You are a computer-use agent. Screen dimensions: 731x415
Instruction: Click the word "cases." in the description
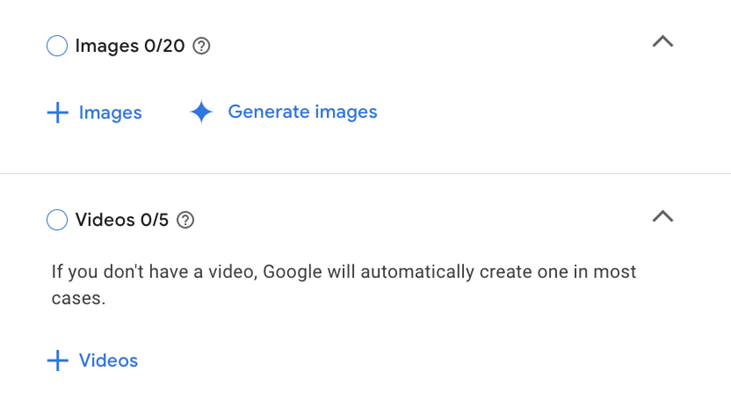point(78,298)
